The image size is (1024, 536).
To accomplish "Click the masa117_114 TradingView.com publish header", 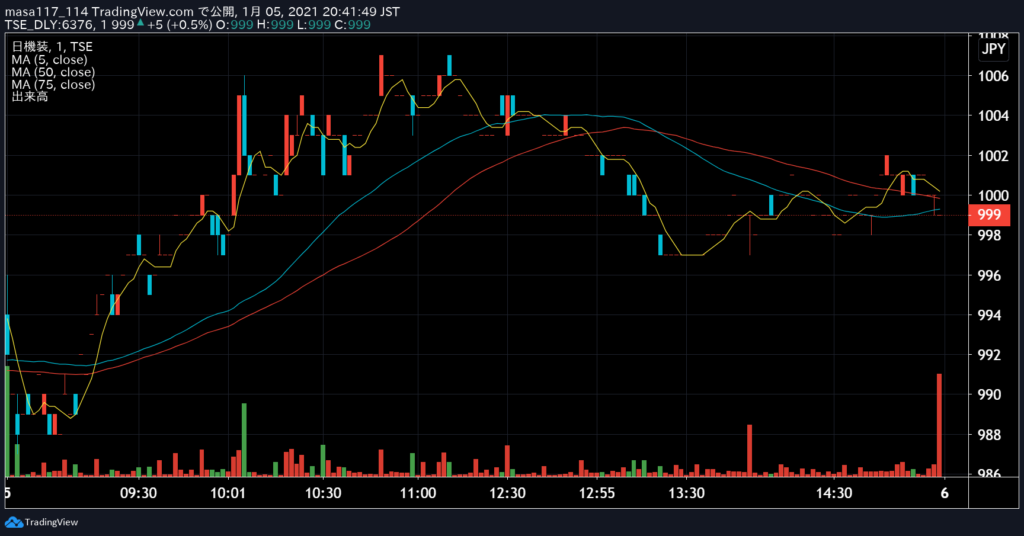I will pyautogui.click(x=202, y=11).
